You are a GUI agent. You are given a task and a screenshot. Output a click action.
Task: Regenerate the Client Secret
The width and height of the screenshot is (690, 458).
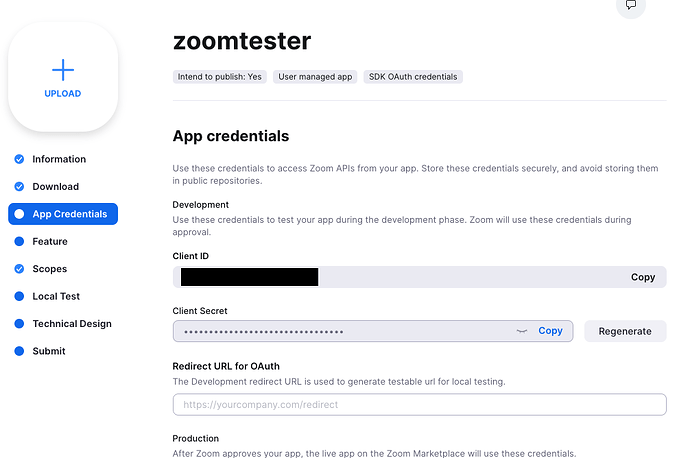click(x=625, y=331)
